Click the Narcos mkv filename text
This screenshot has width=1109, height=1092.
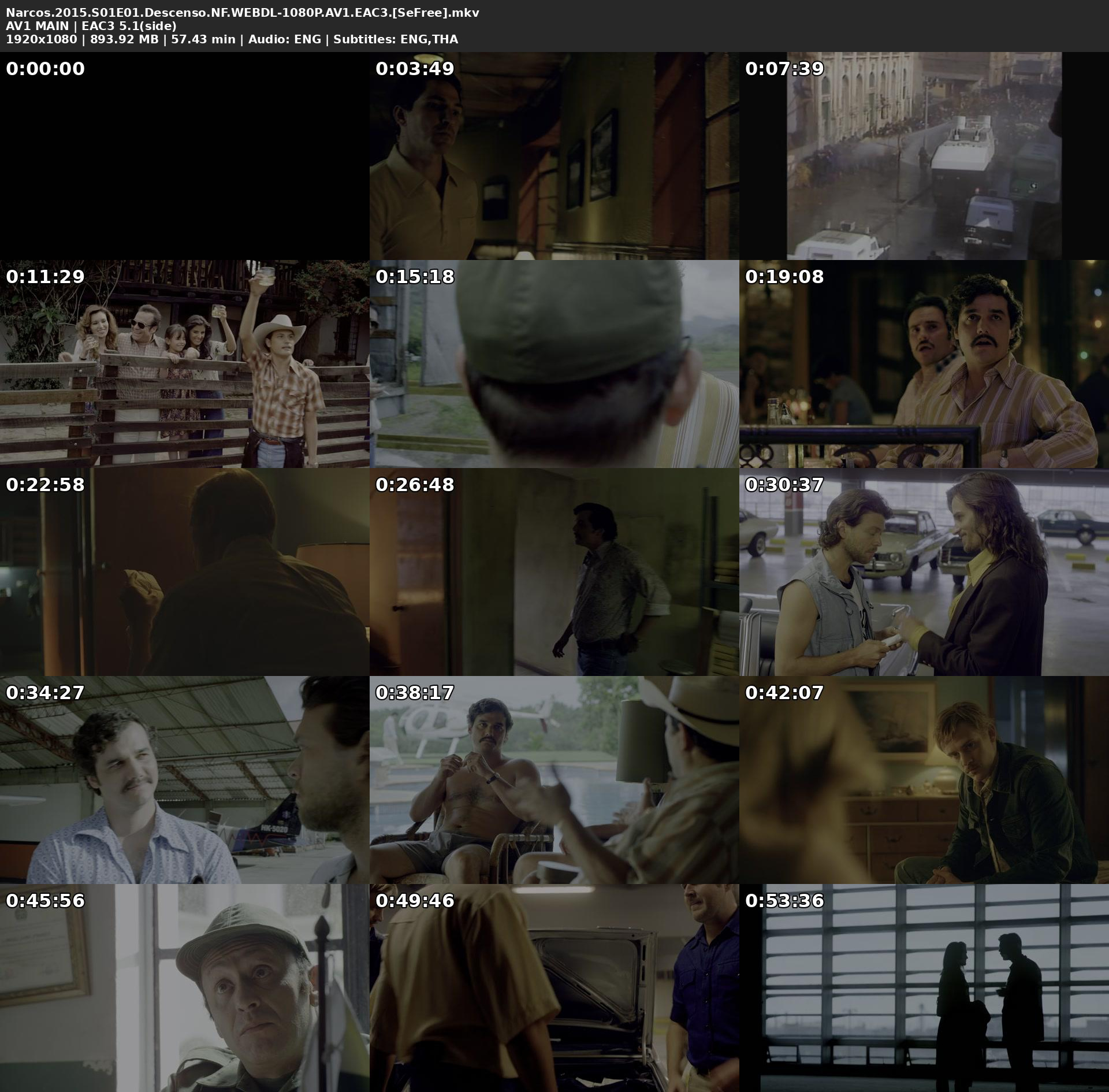243,12
